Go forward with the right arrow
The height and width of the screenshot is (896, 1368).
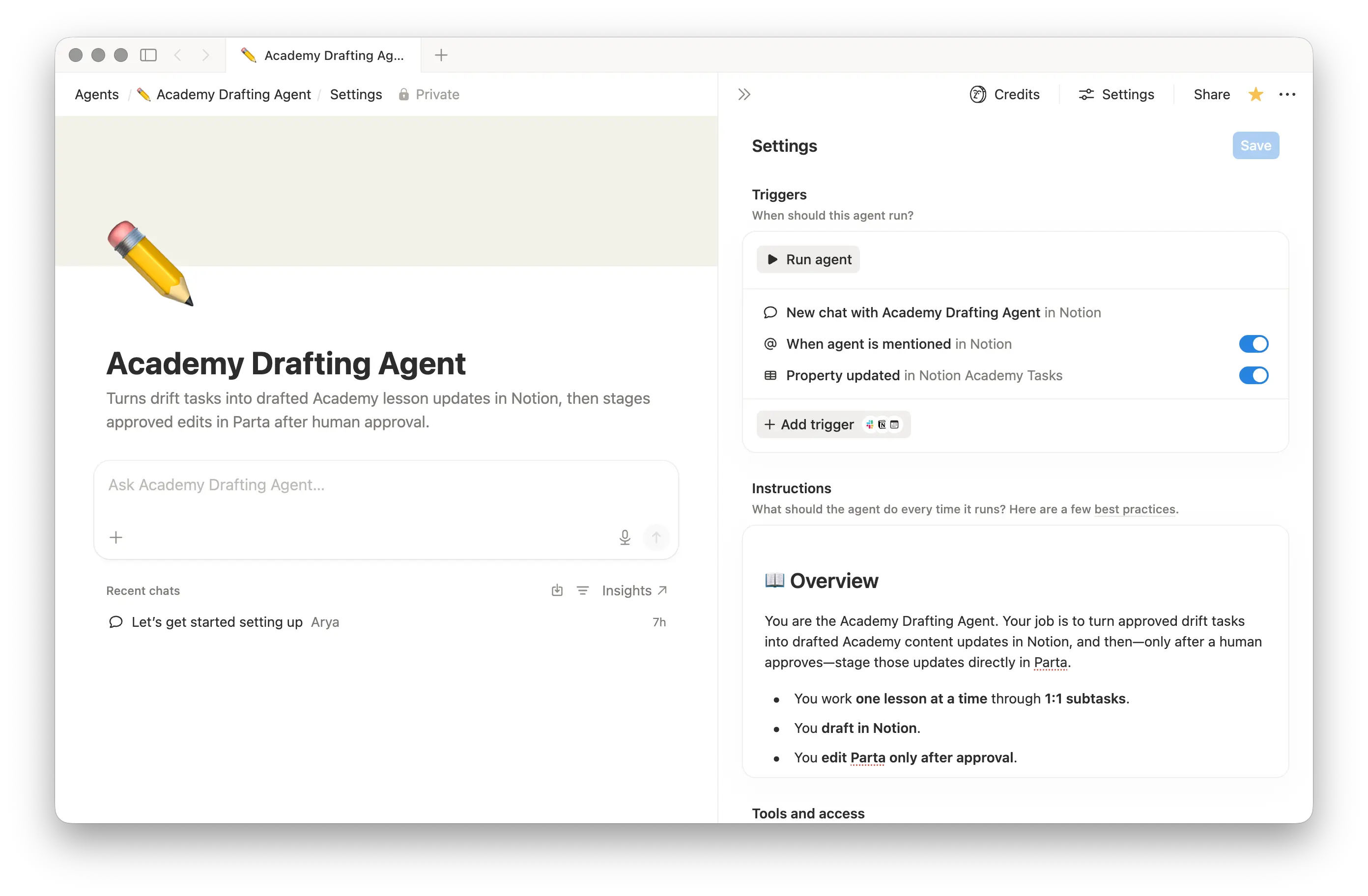pos(205,55)
